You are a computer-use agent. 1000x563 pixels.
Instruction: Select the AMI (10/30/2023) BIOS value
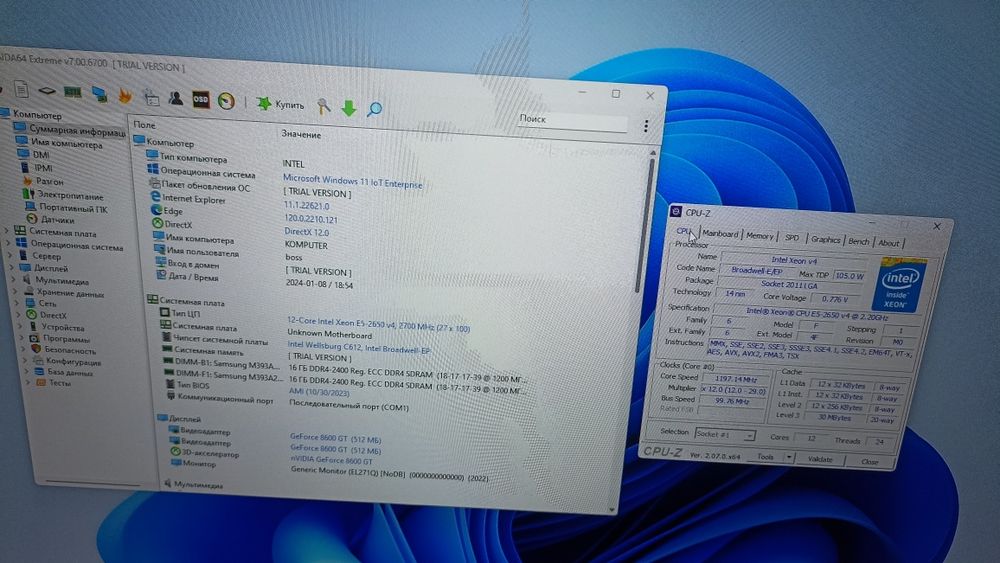(319, 391)
